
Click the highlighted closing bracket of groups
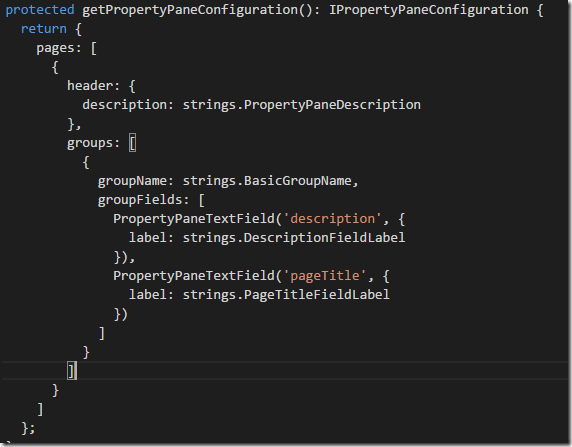click(x=72, y=371)
